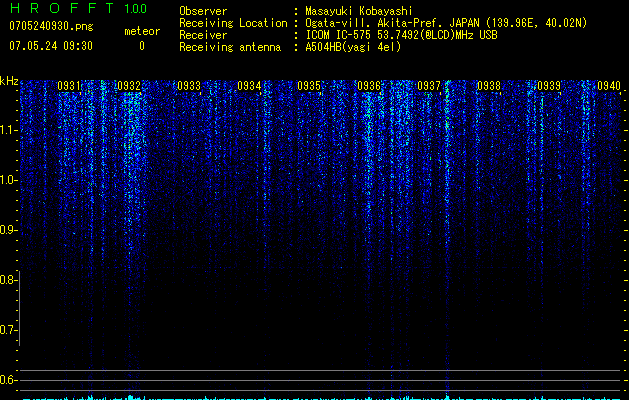Click the 1.1 frequency axis label
This screenshot has width=629, height=400.
coord(8,130)
